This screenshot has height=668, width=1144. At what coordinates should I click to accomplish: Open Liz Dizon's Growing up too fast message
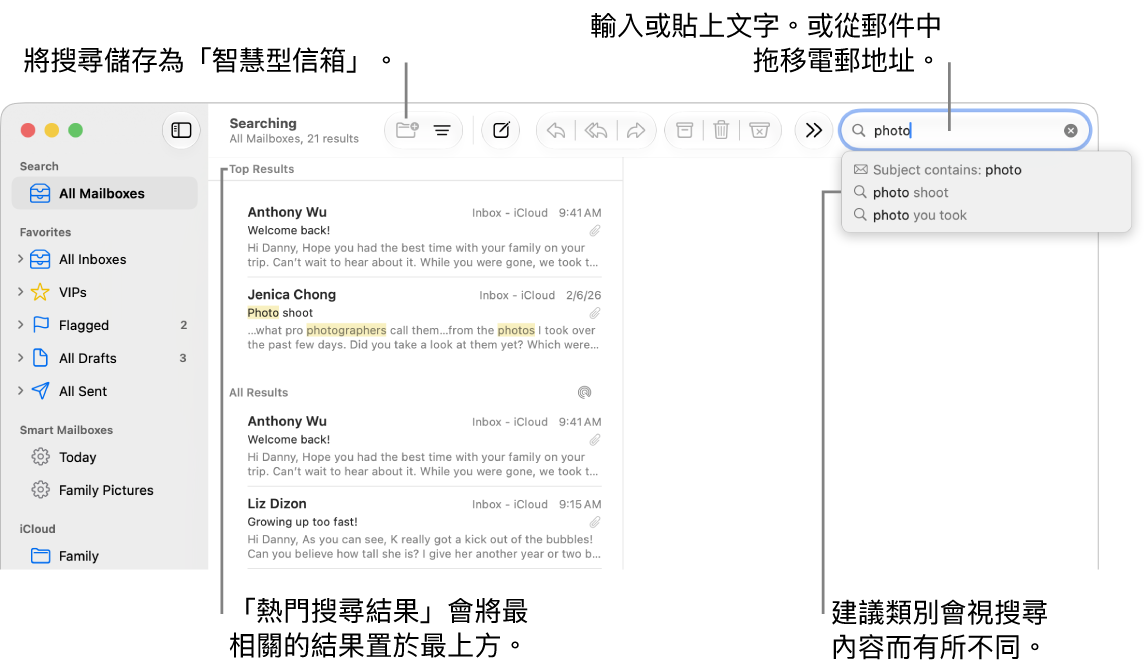point(424,529)
